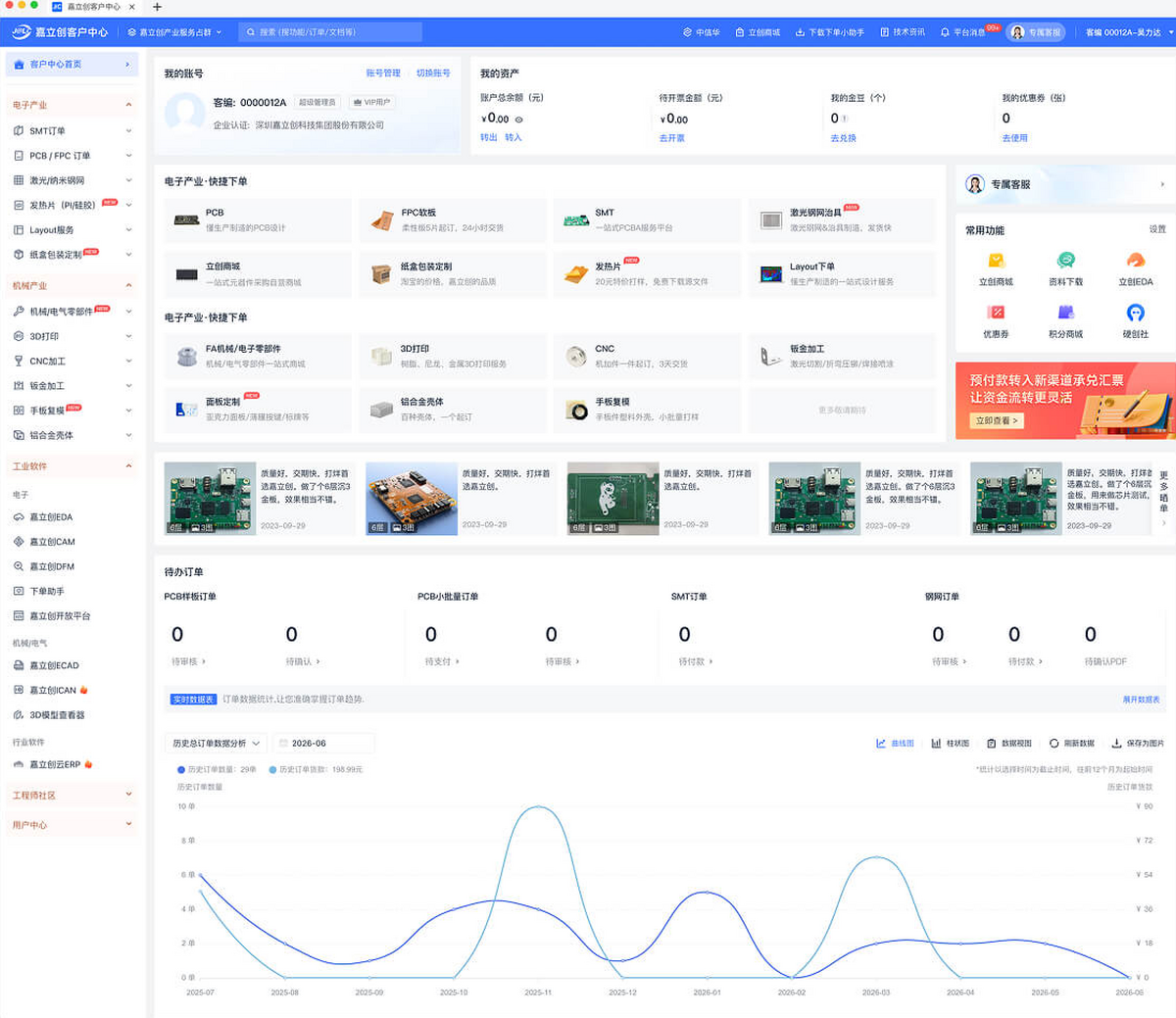Image resolution: width=1176 pixels, height=1018 pixels.
Task: Open orange PCB review thumbnail
Action: point(412,499)
